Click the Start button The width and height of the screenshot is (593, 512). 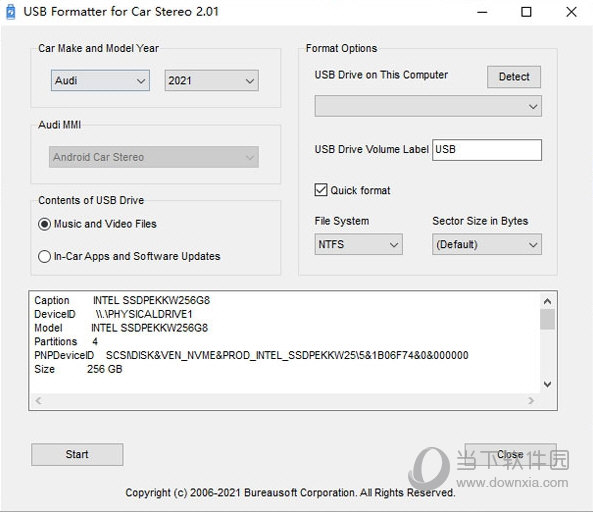[77, 454]
